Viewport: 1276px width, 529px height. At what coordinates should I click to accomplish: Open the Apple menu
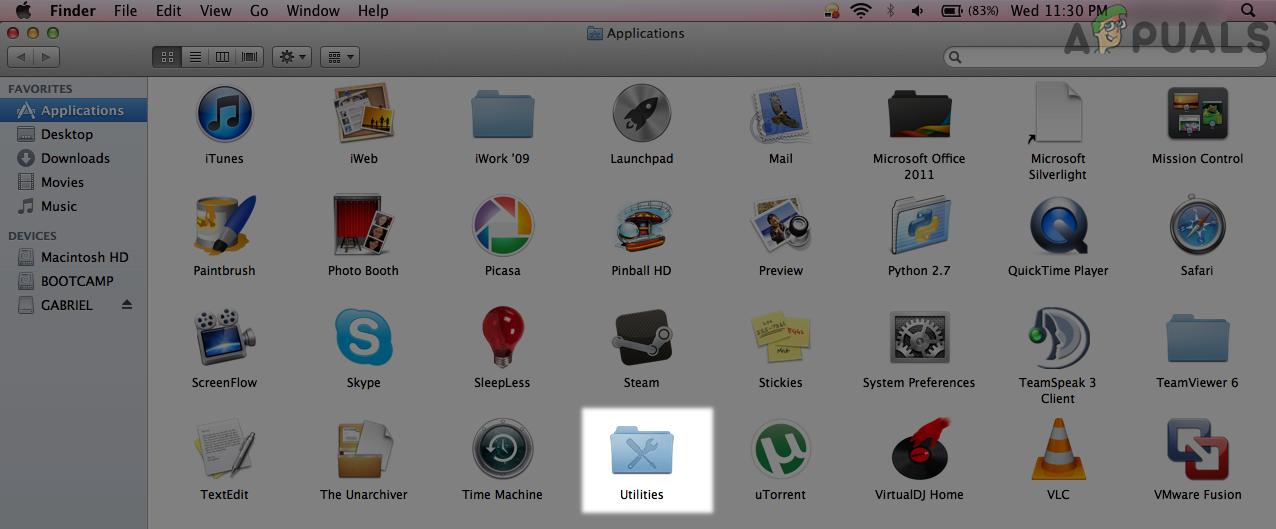point(23,11)
